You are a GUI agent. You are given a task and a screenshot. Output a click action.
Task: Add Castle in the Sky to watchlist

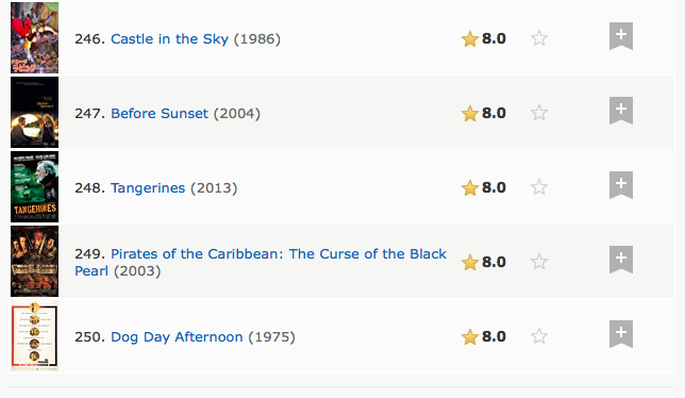621,36
